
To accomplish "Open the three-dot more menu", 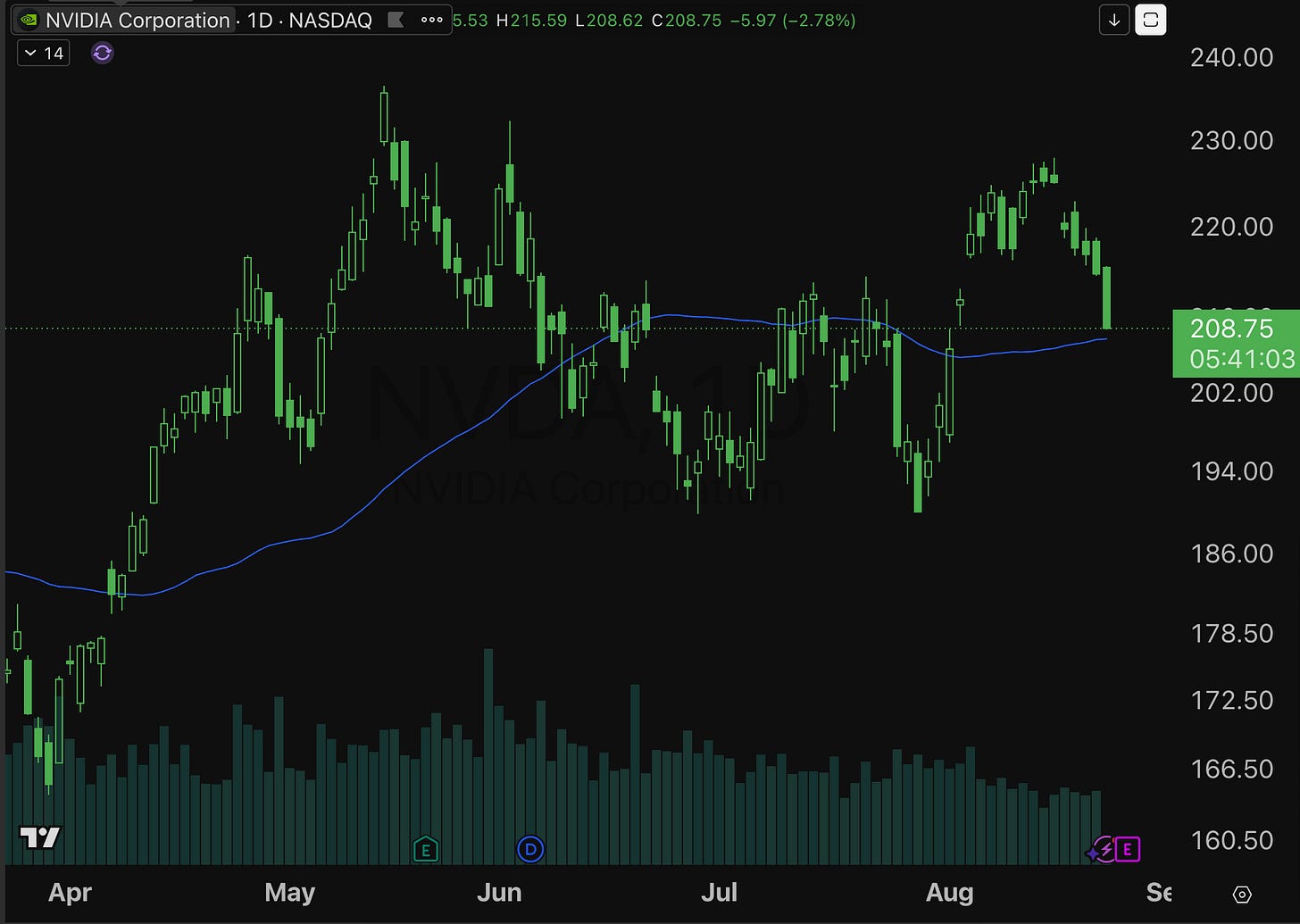I will click(431, 20).
